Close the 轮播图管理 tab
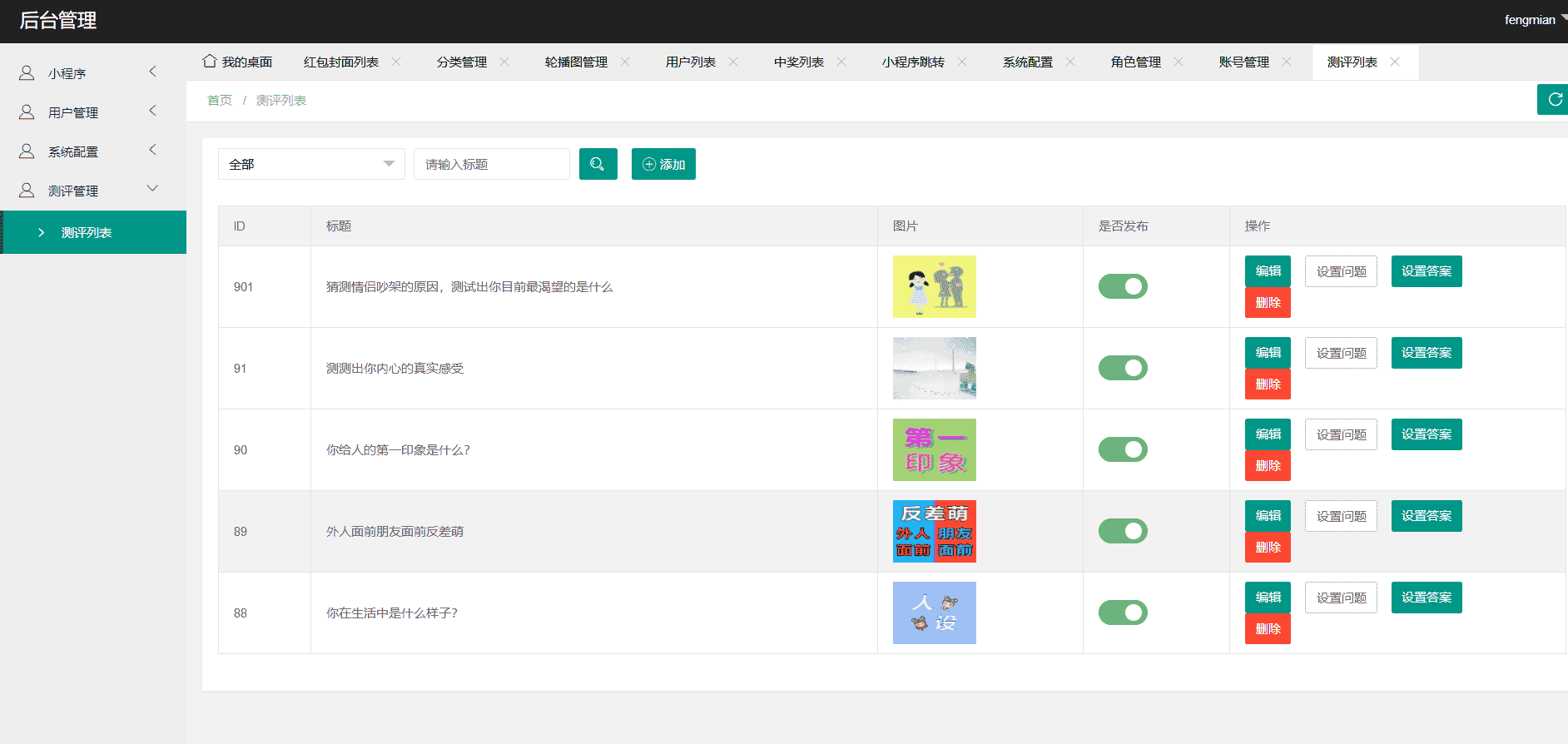The image size is (1568, 744). click(x=625, y=62)
